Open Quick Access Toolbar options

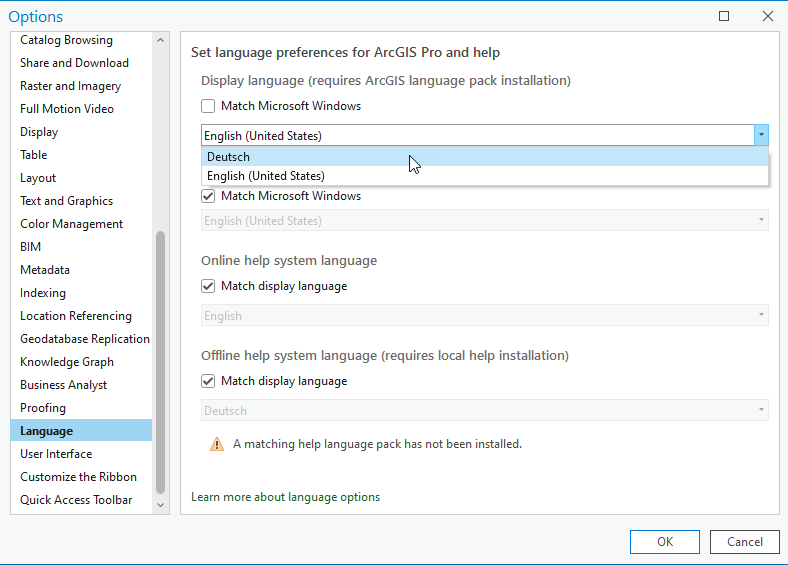(x=81, y=500)
